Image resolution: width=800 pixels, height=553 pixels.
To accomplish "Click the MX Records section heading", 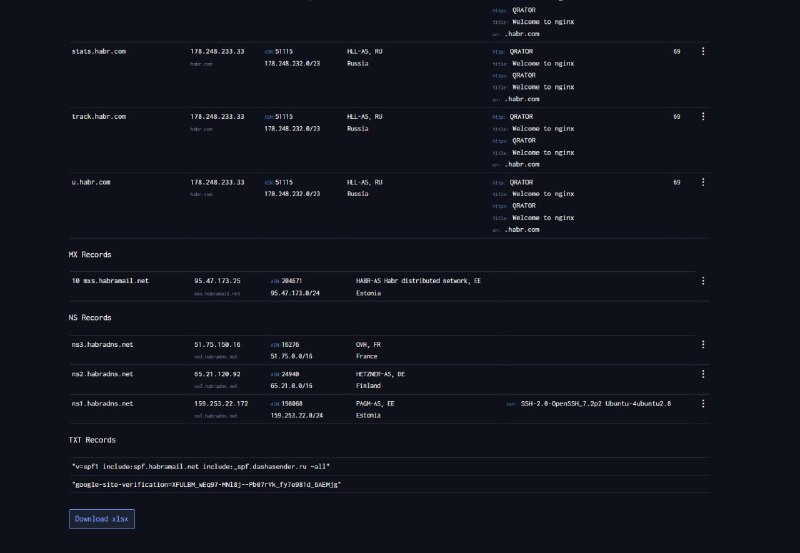I will coord(90,255).
